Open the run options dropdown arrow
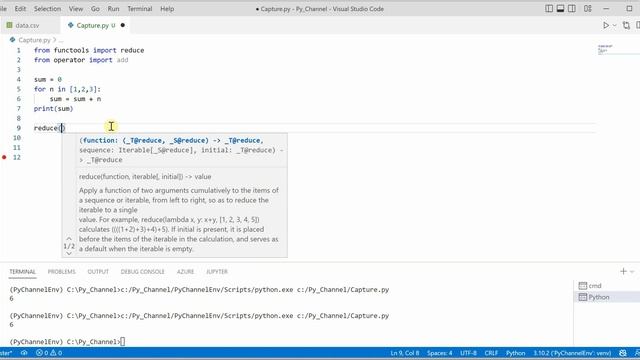 click(615, 25)
